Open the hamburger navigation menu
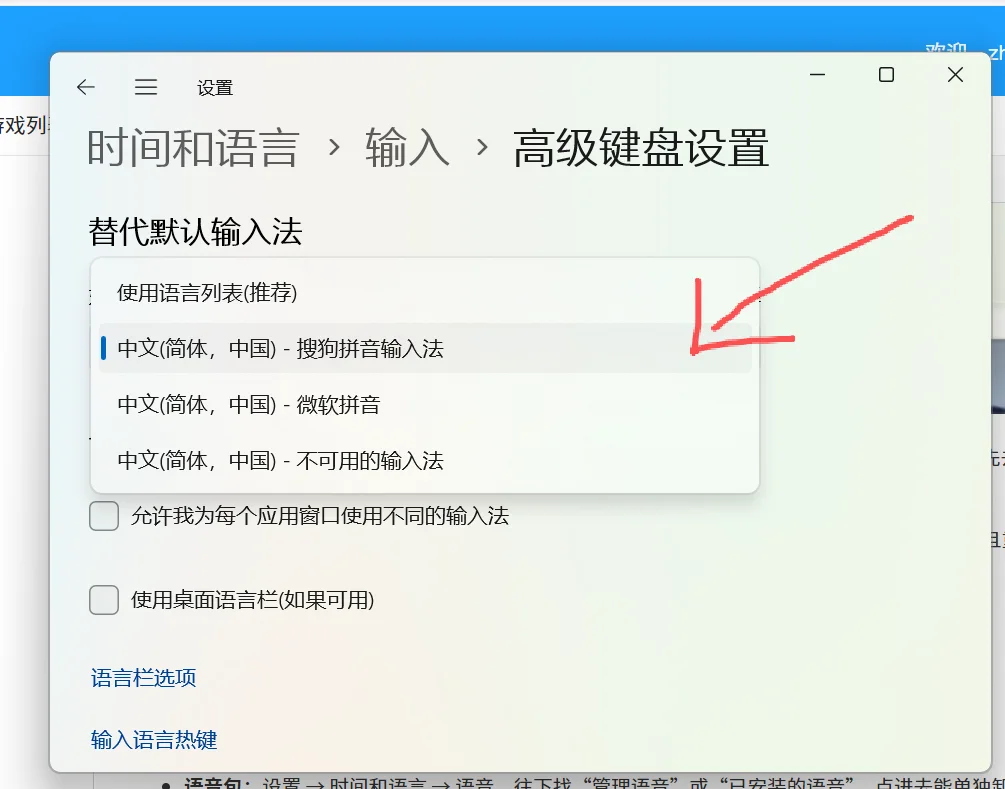The height and width of the screenshot is (789, 1005). pyautogui.click(x=146, y=87)
